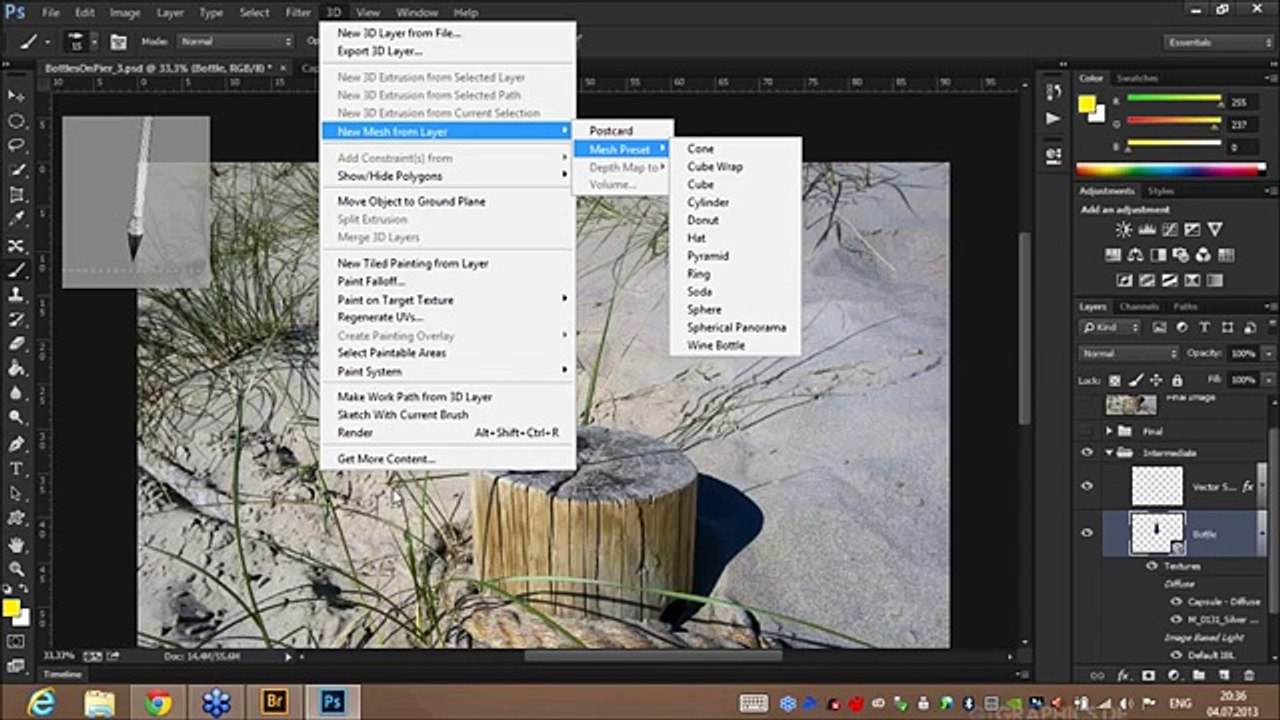Screen dimensions: 1280x720
Task: Show the Final group visibility box
Action: (x=1087, y=431)
